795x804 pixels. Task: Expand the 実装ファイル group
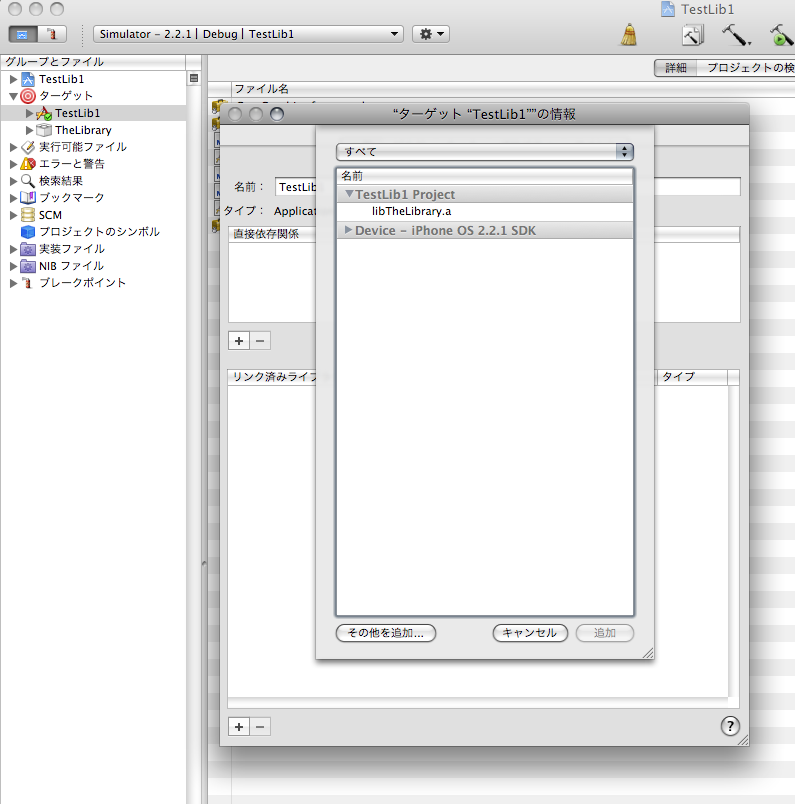[x=13, y=249]
